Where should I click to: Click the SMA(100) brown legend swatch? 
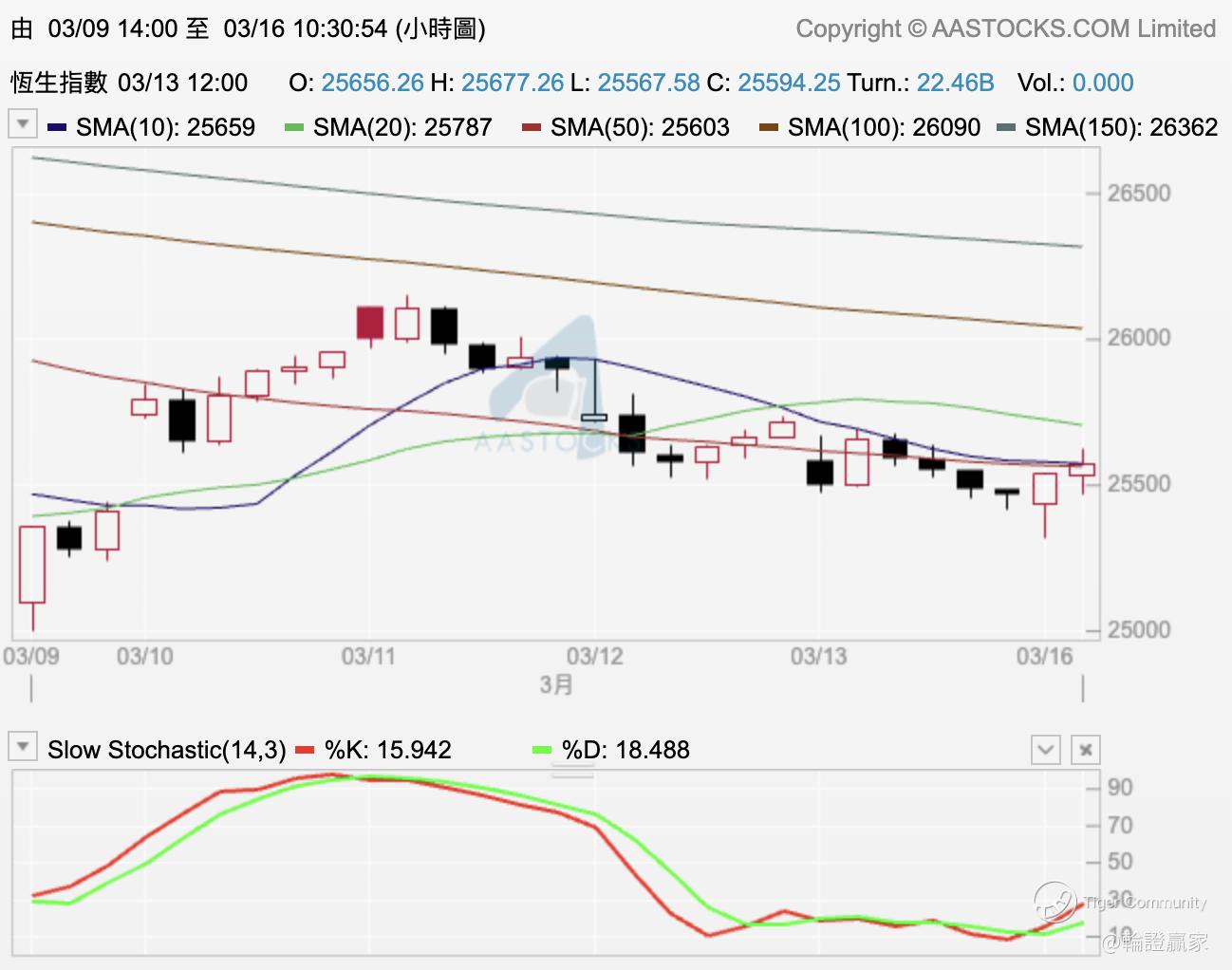tap(769, 127)
